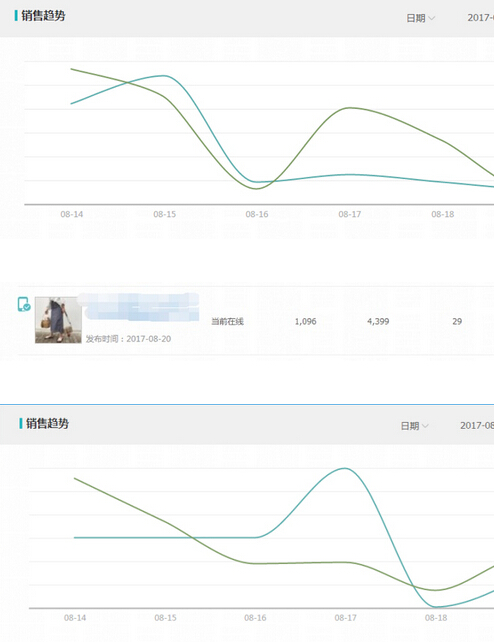The height and width of the screenshot is (642, 494).
Task: Open date range field starting 2017-08 in lower header
Action: click(477, 425)
